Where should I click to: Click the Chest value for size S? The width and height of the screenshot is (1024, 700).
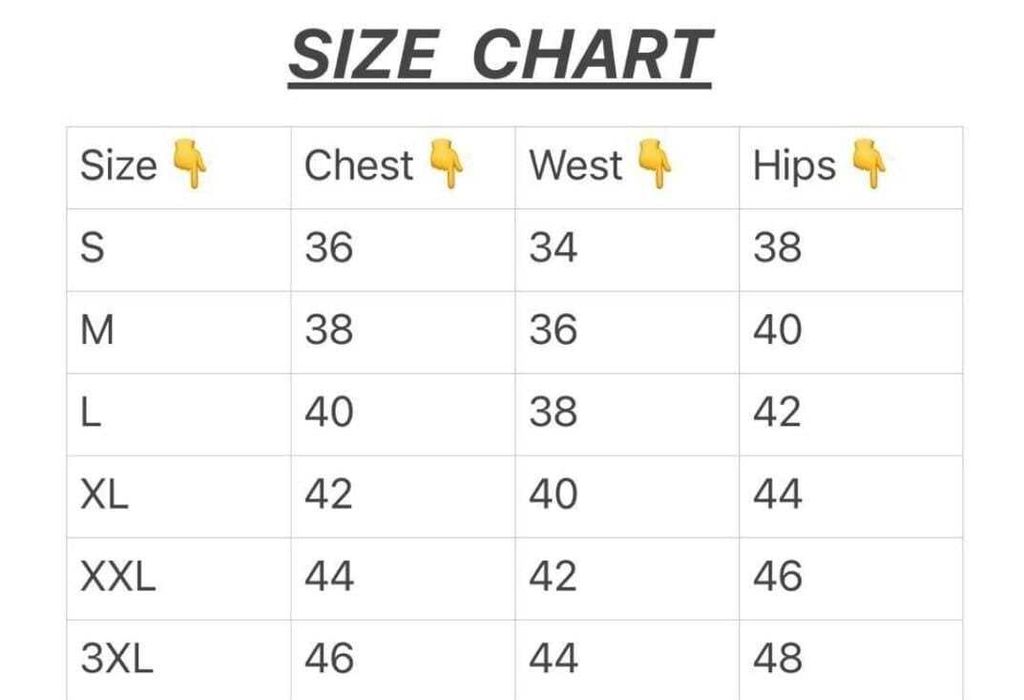coord(329,247)
